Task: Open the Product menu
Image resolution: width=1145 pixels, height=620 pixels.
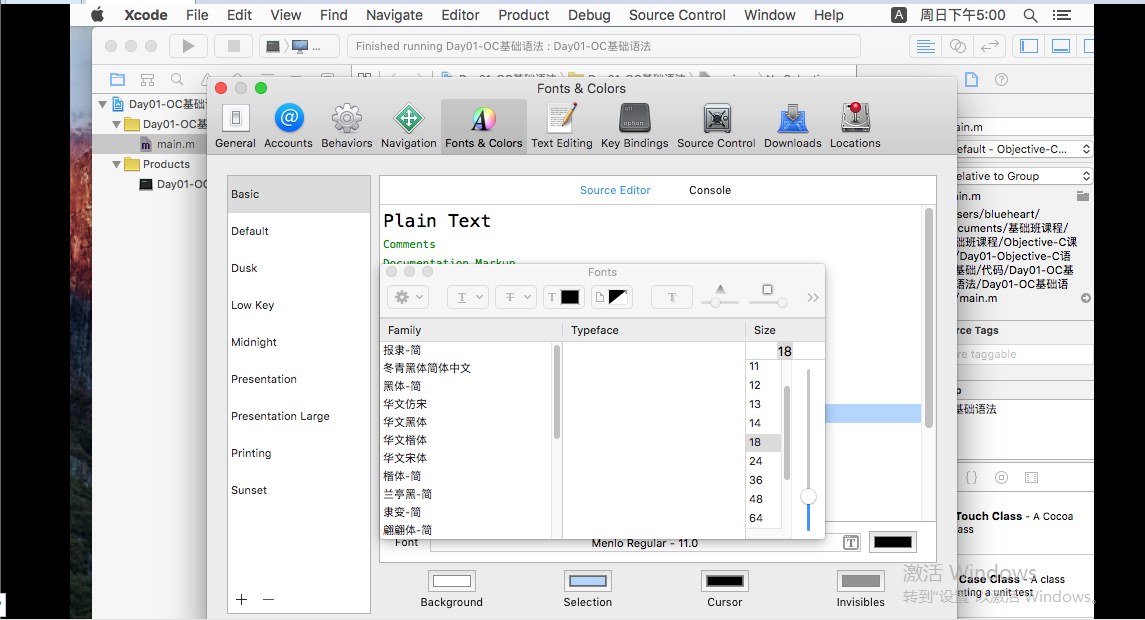Action: click(x=524, y=15)
